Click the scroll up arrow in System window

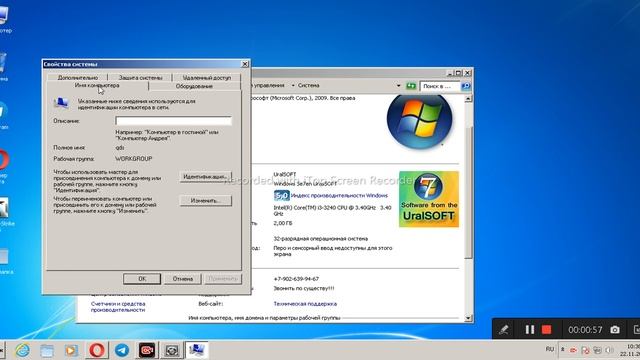point(468,99)
